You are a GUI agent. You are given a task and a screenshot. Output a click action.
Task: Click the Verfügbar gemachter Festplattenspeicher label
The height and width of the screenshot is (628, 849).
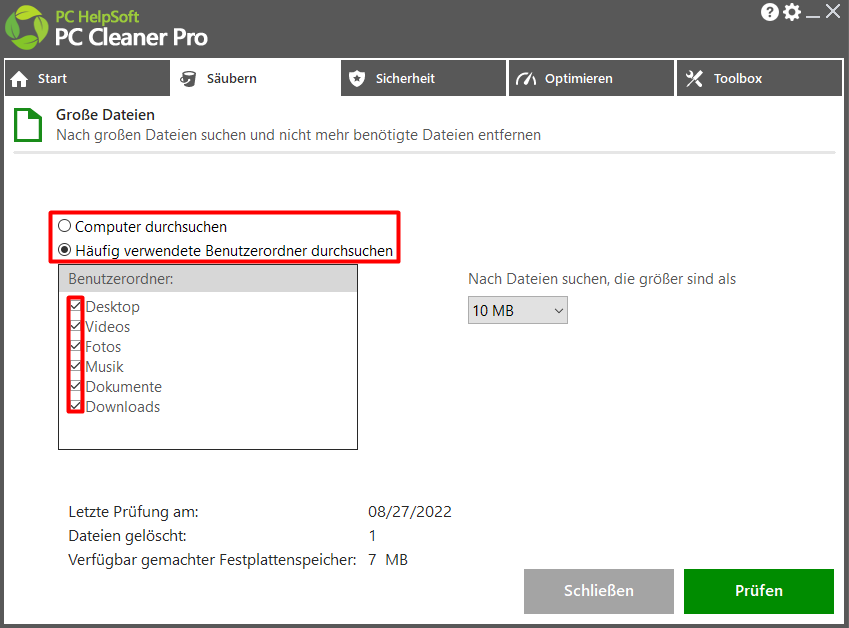[212, 560]
